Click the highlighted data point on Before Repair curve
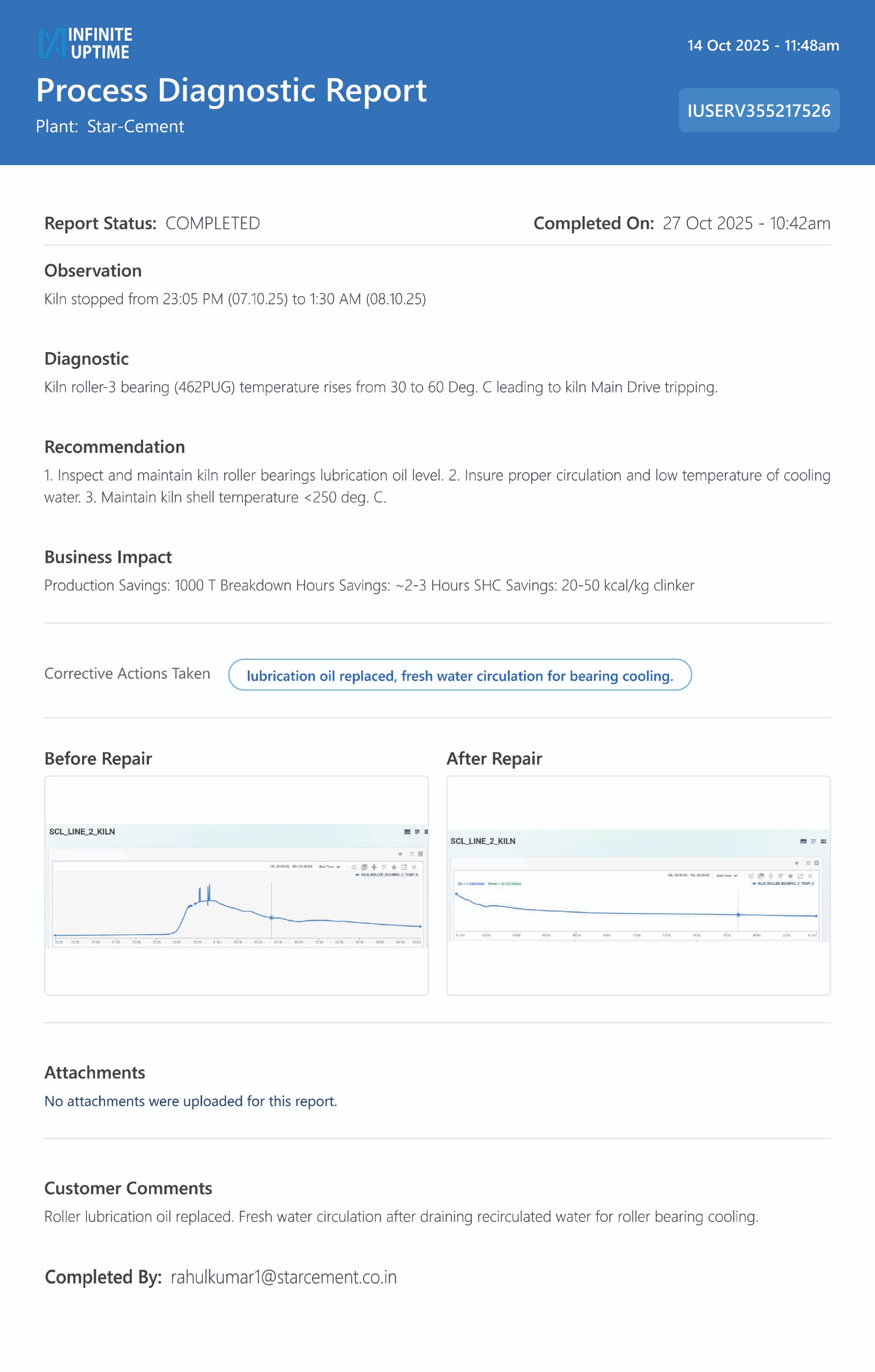 [271, 918]
